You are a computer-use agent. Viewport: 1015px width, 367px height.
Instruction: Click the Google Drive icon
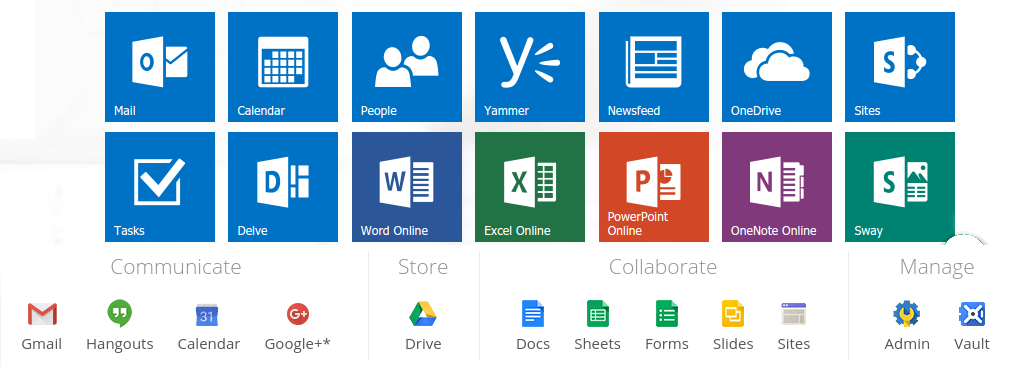point(423,315)
